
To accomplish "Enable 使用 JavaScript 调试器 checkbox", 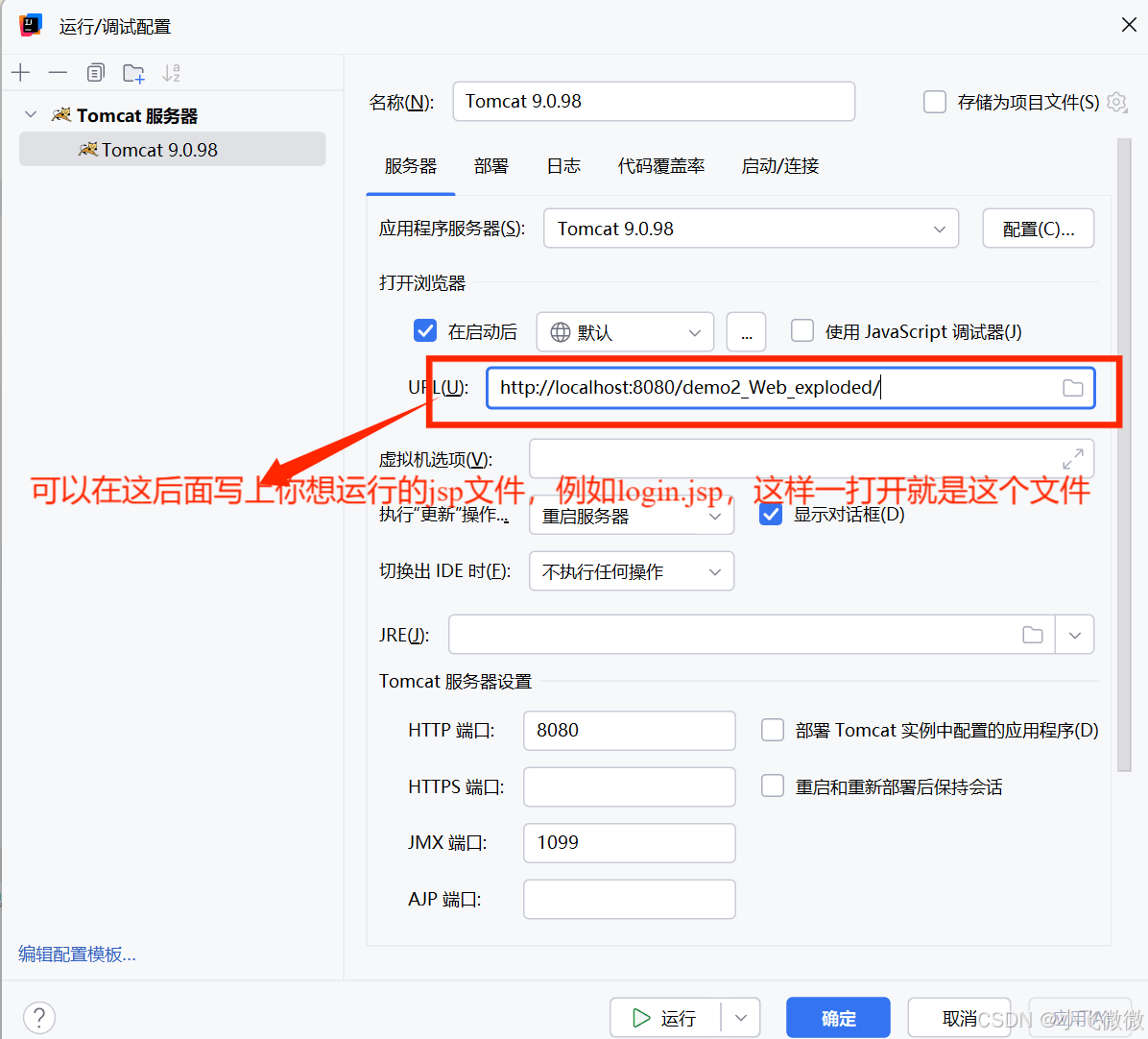I will (x=802, y=331).
